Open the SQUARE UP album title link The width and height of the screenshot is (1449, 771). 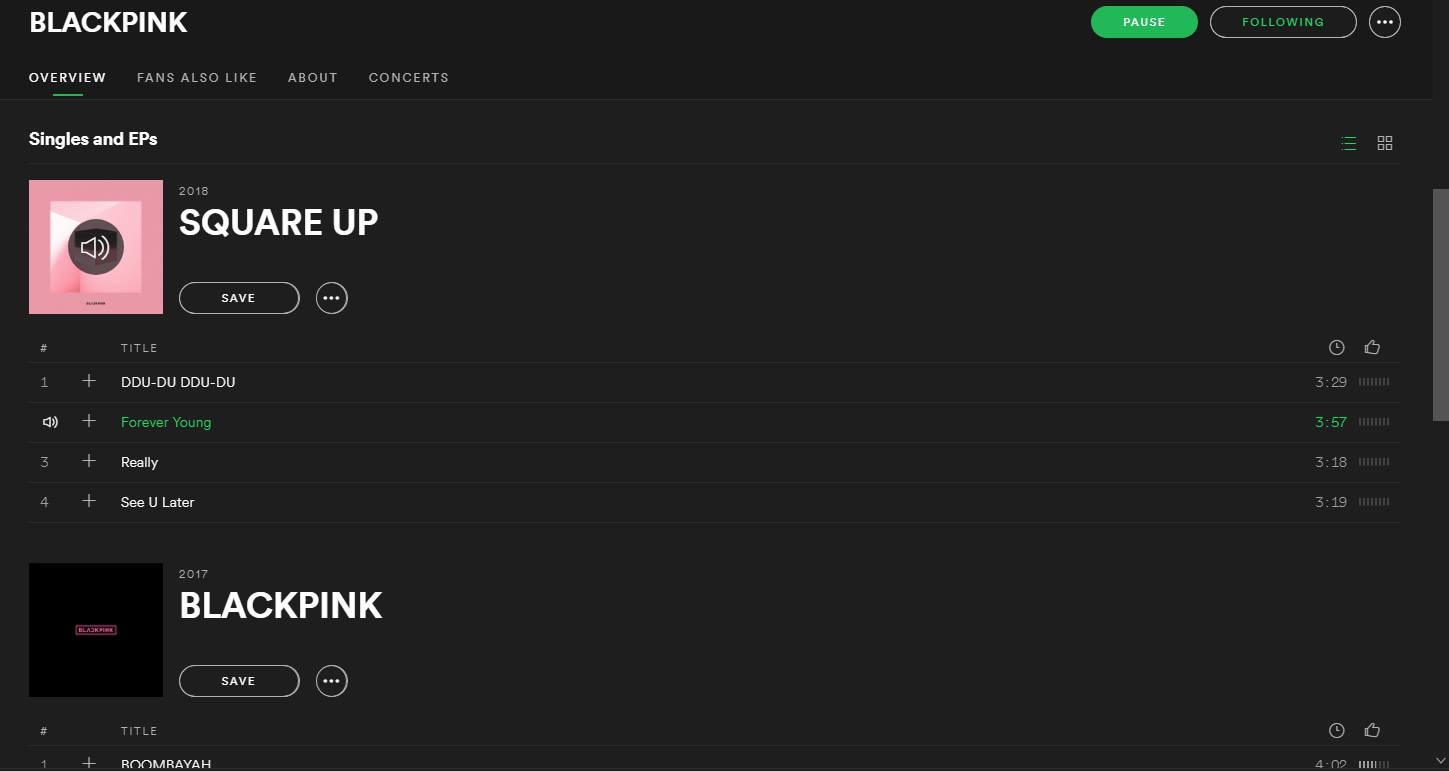279,222
